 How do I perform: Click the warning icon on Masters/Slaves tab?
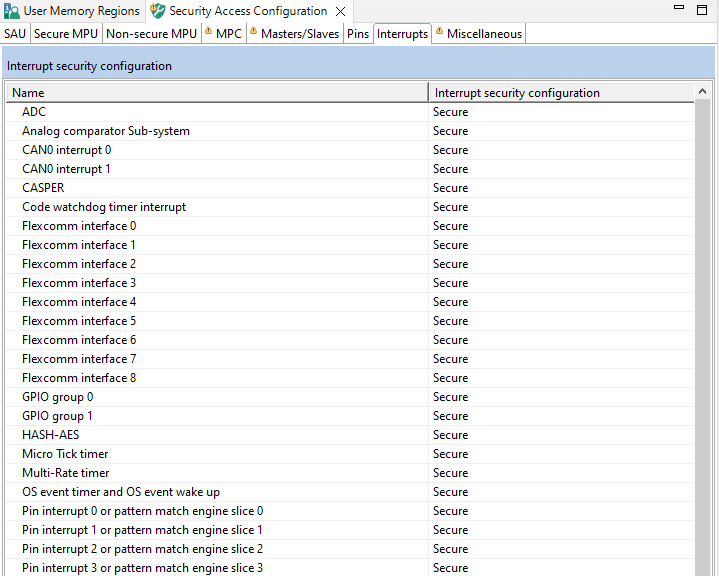[254, 32]
